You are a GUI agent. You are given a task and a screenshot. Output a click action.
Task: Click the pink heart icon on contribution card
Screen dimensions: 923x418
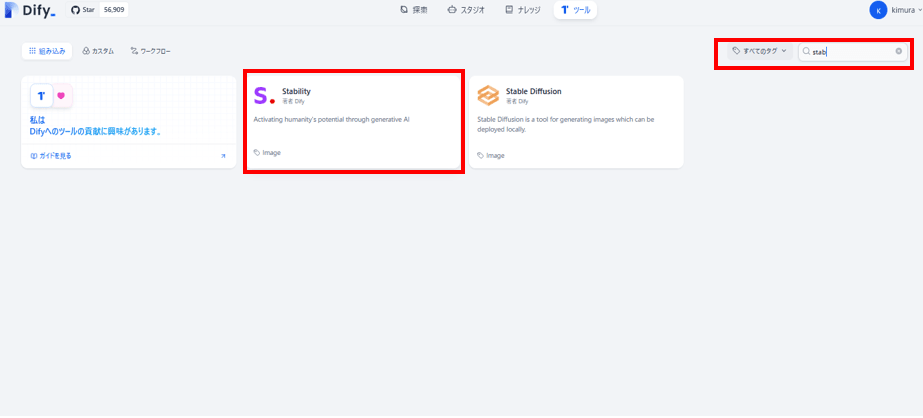pyautogui.click(x=61, y=96)
